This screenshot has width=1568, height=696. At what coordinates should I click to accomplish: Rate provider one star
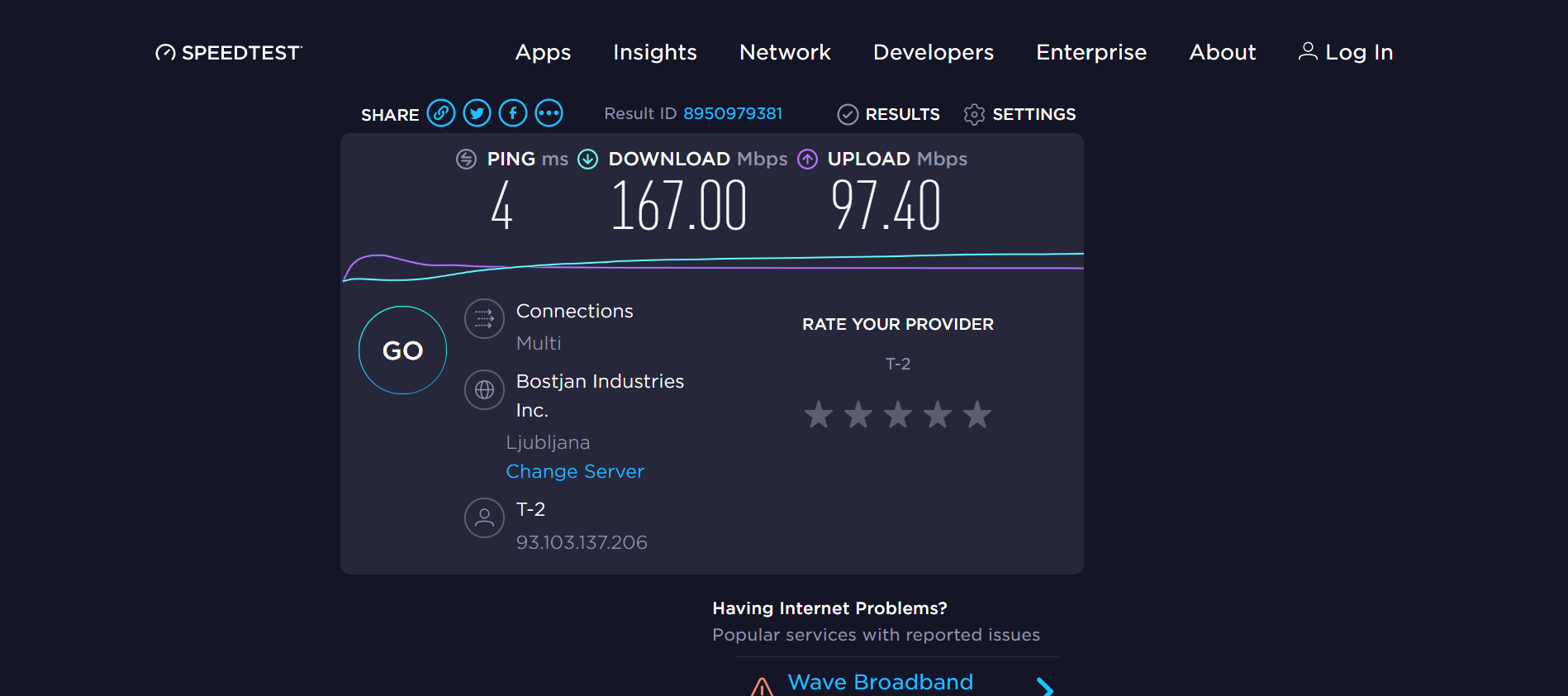[x=819, y=414]
